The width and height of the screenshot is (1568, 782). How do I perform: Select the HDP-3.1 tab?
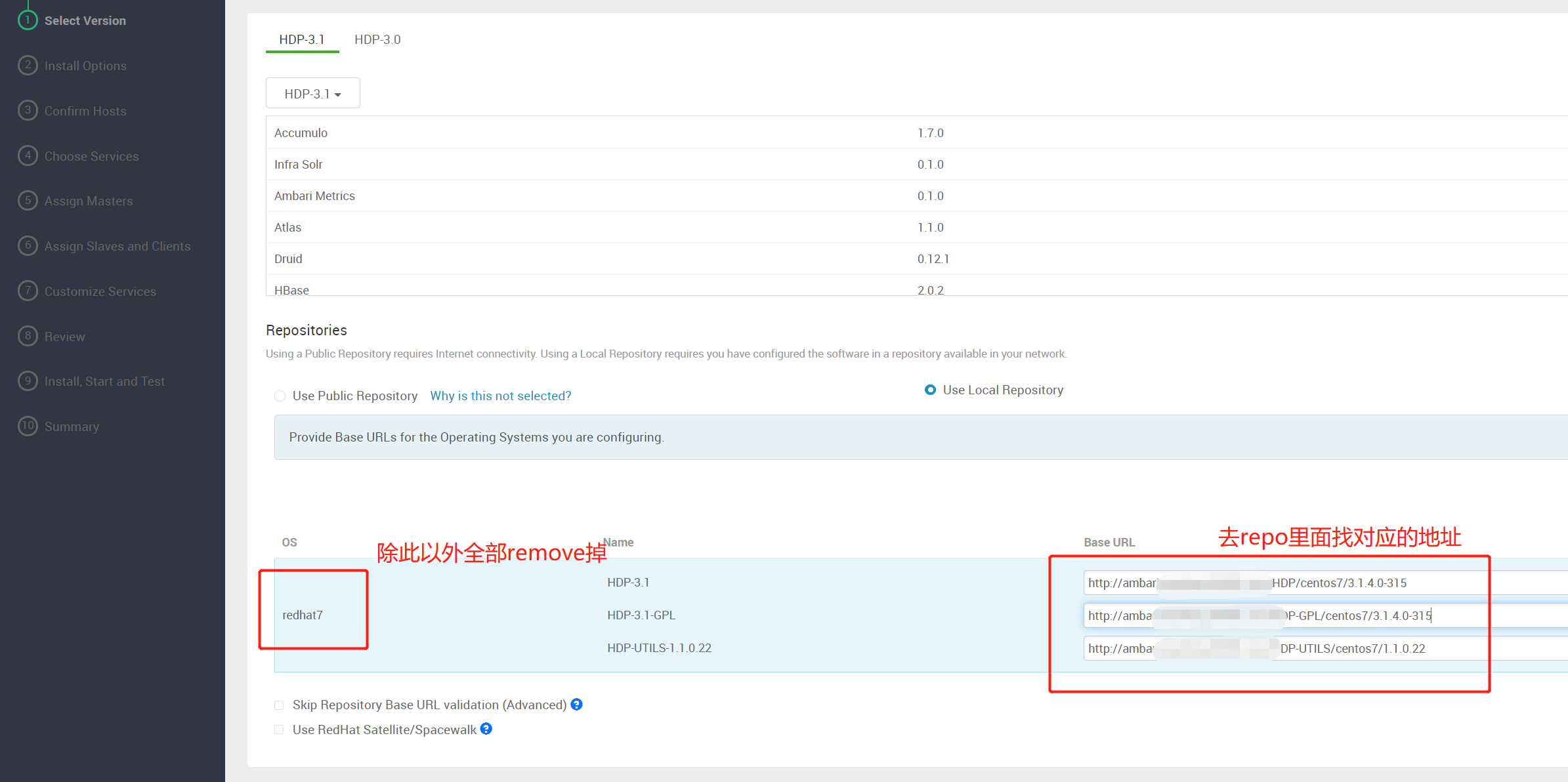[x=302, y=39]
